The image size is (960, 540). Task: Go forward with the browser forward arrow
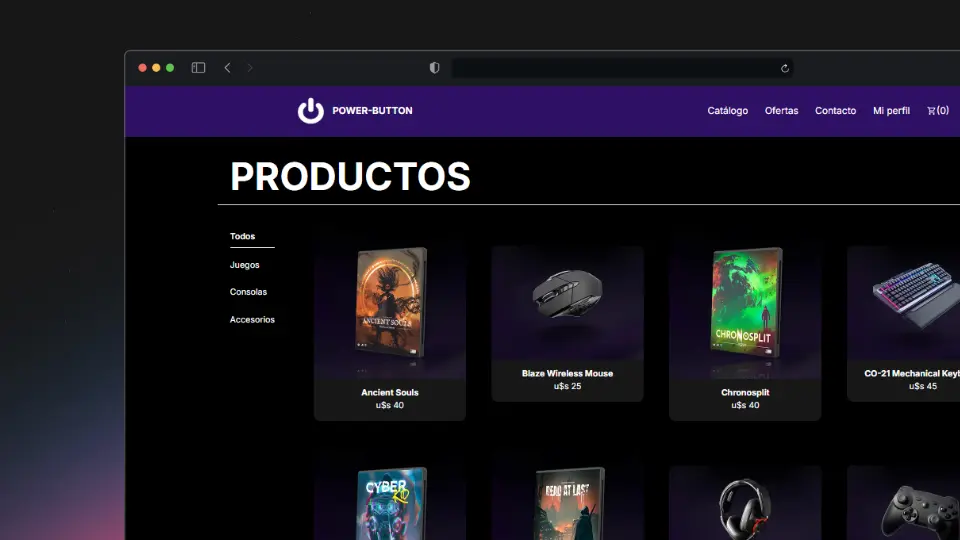[x=250, y=68]
